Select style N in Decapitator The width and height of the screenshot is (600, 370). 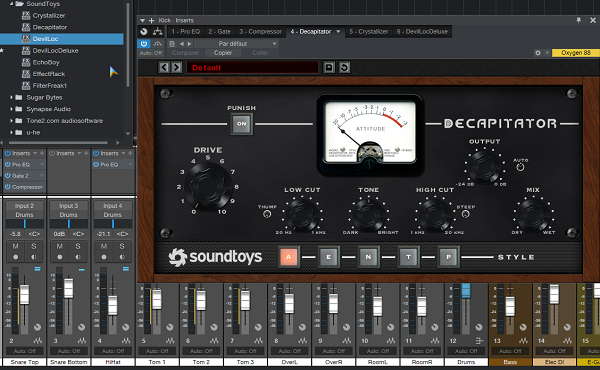click(x=368, y=257)
